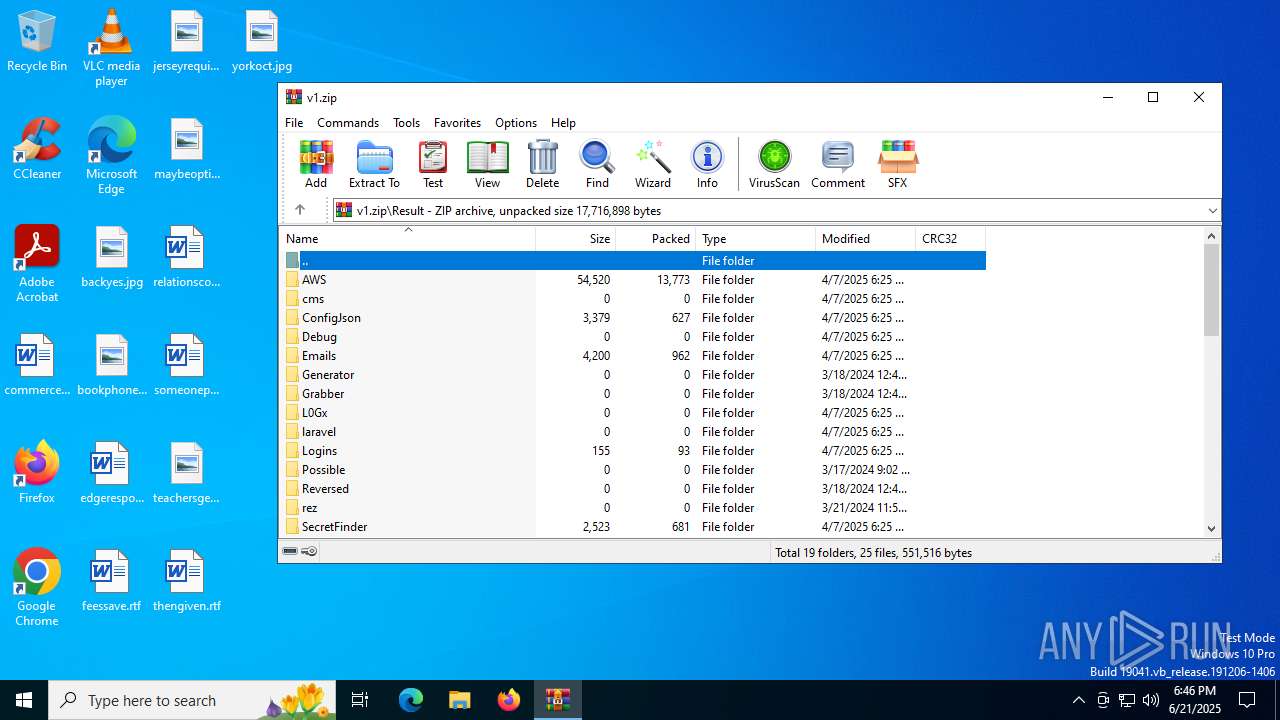This screenshot has height=720, width=1280.
Task: Select the Reversed folder row
Action: (633, 489)
